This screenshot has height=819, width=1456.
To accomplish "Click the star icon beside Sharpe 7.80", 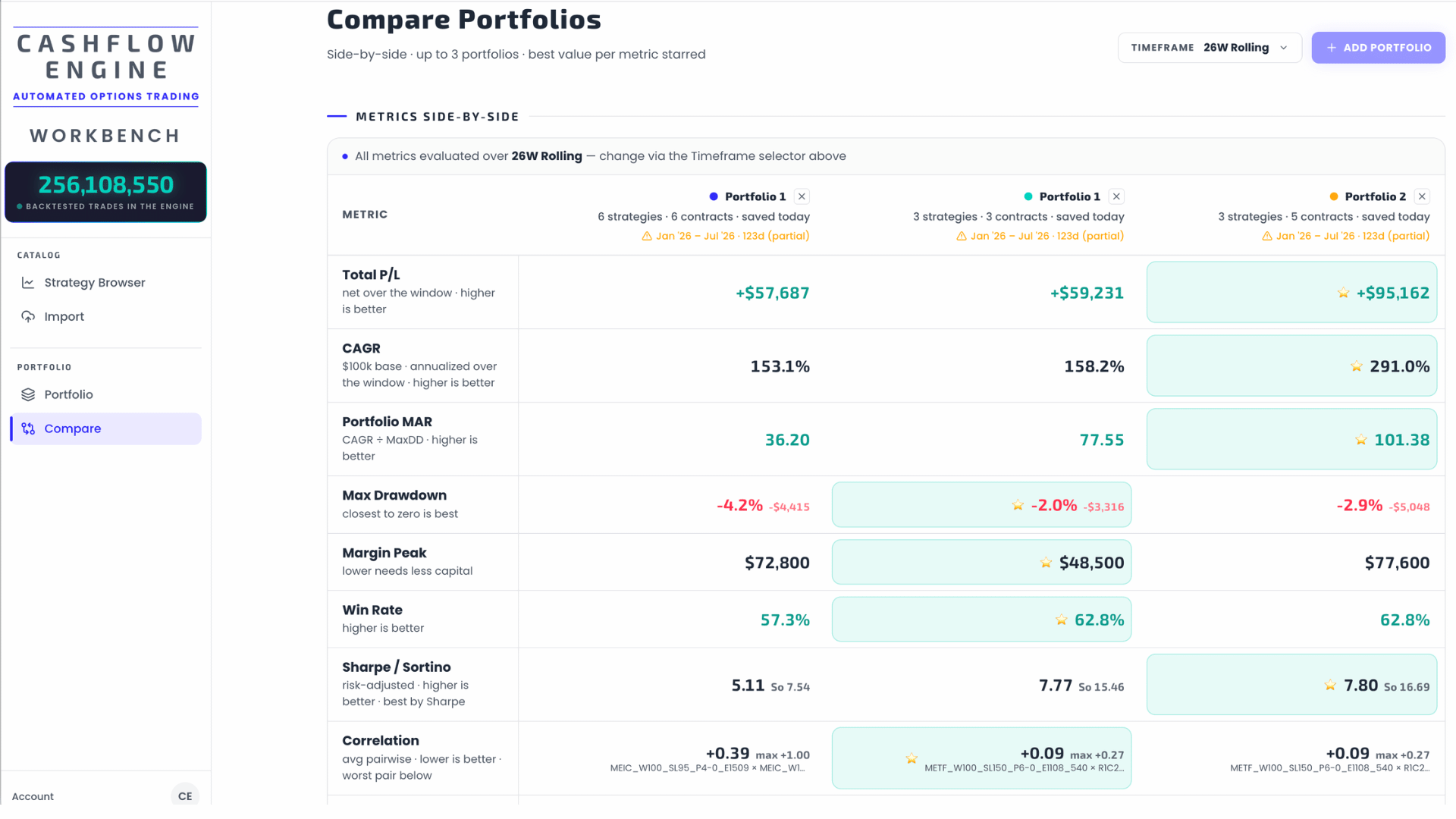I will (x=1330, y=686).
